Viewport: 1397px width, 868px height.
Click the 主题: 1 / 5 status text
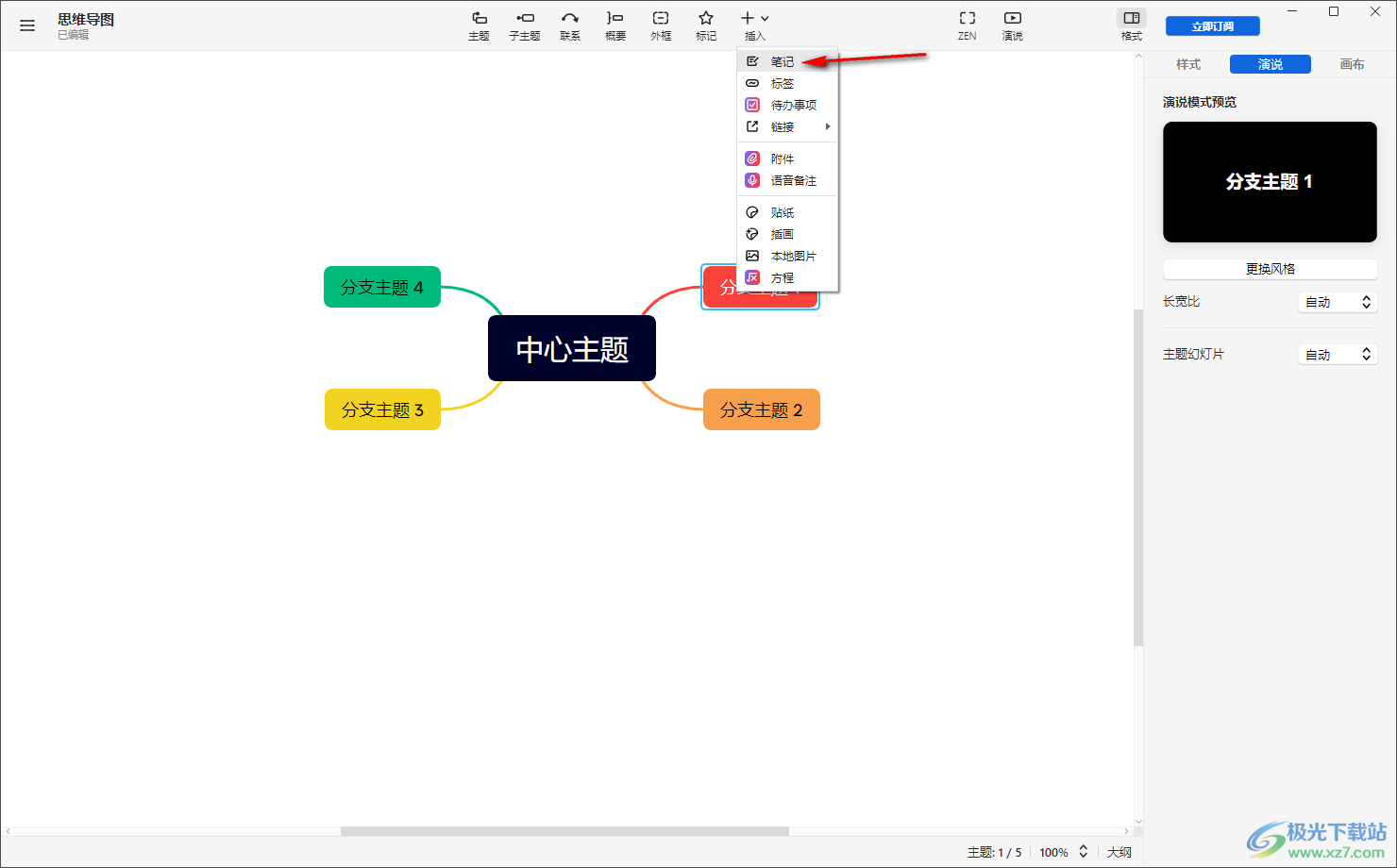click(994, 852)
